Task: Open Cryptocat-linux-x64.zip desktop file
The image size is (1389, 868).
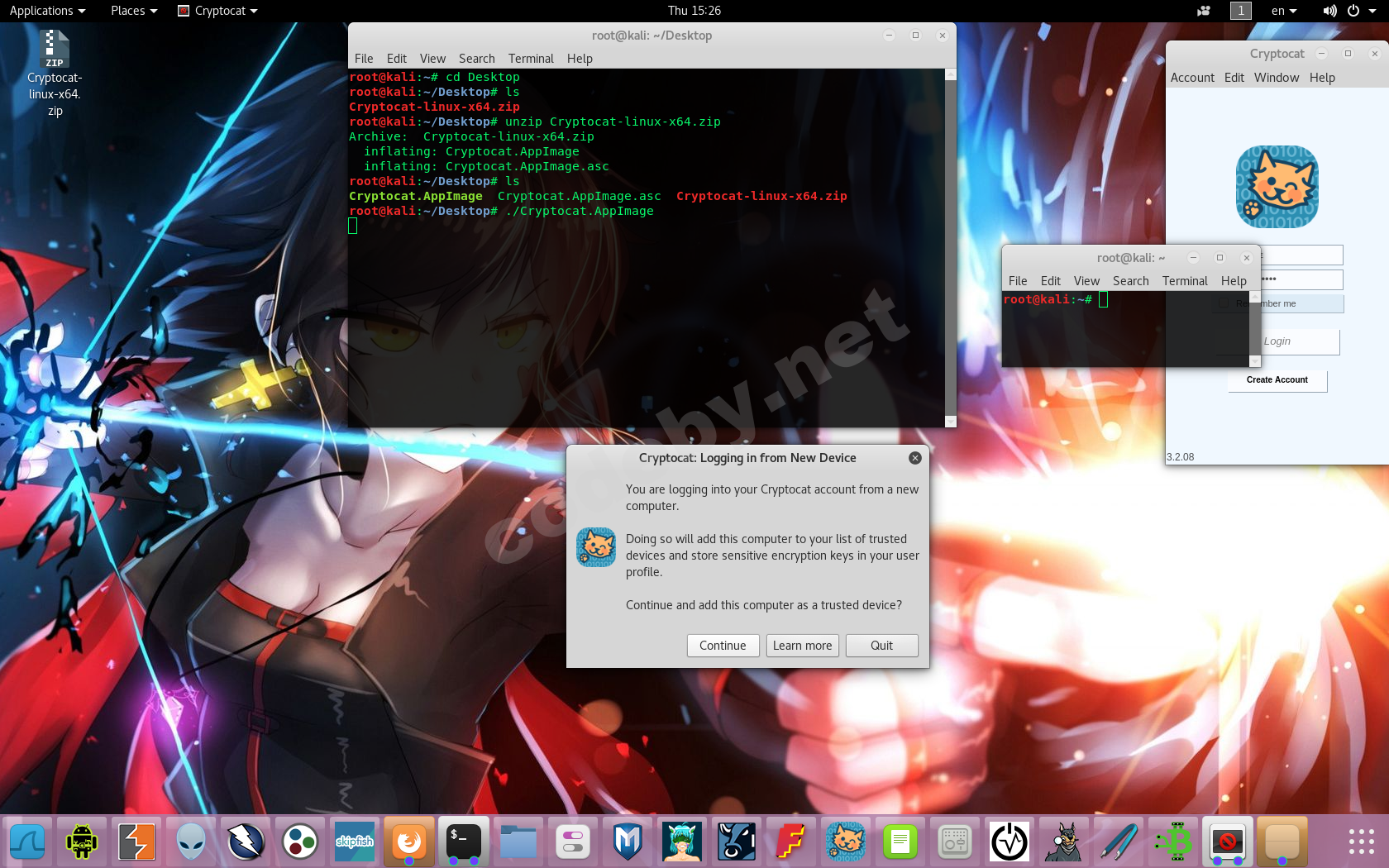Action: pyautogui.click(x=55, y=73)
